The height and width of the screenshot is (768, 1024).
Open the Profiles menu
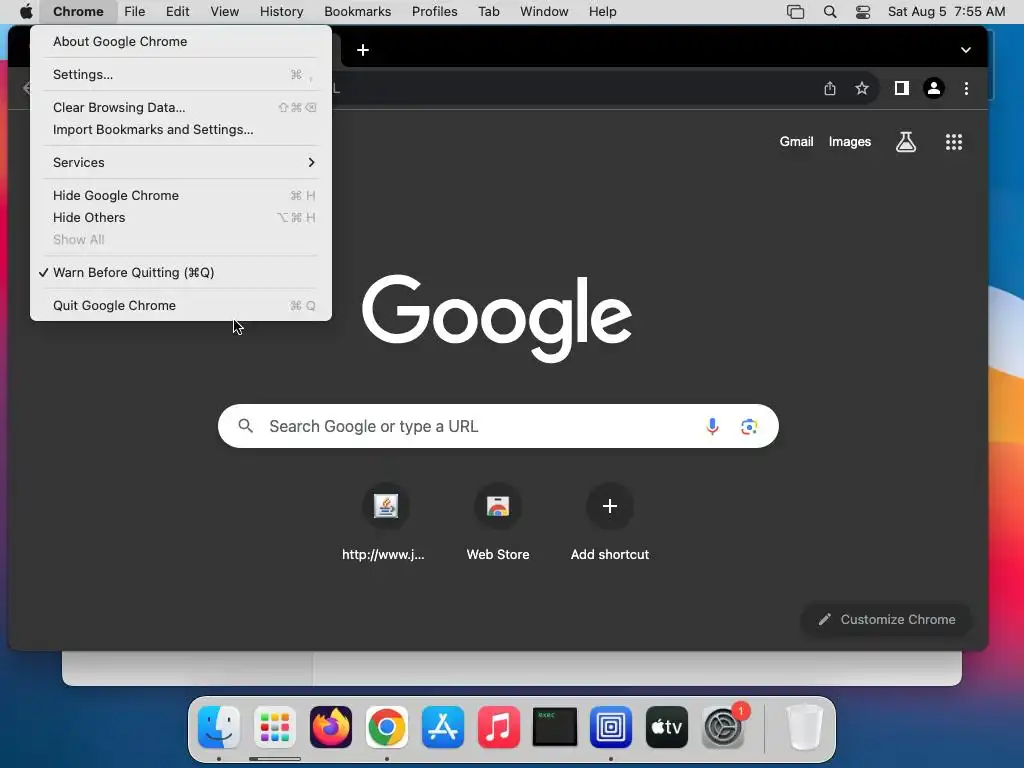pos(434,12)
